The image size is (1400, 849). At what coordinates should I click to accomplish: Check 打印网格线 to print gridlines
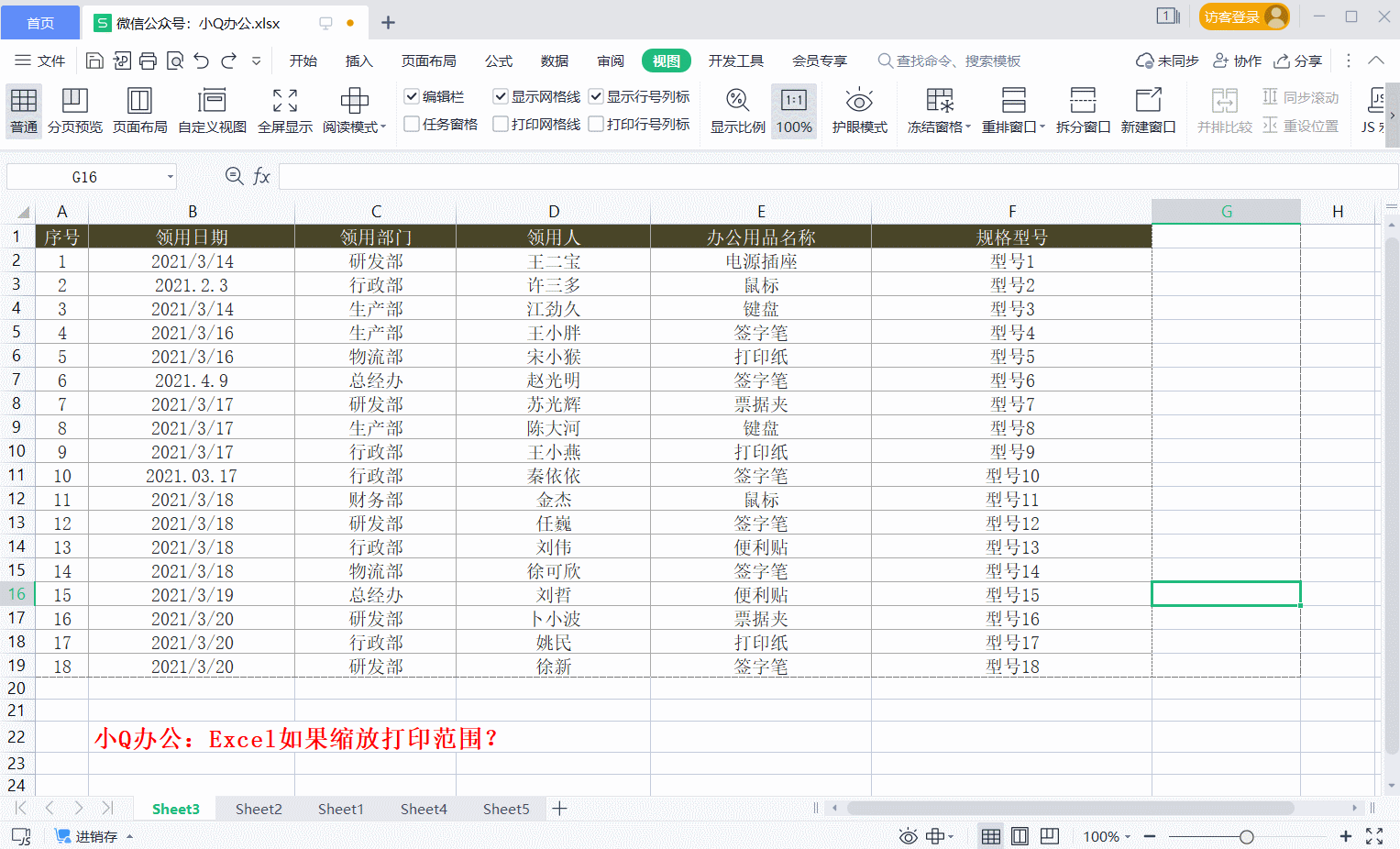[x=501, y=122]
